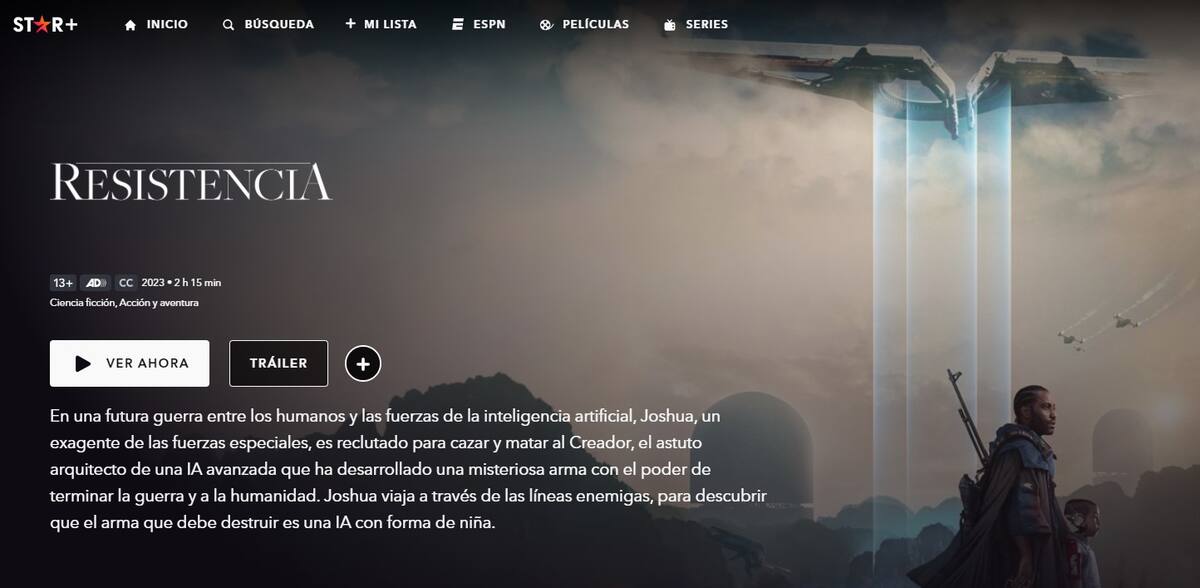Click the AD audio description badge
This screenshot has width=1200, height=588.
(x=95, y=283)
